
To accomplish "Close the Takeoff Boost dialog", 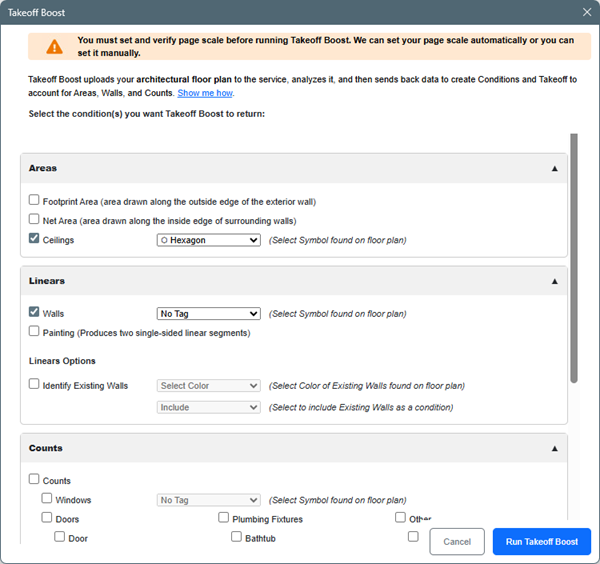I will (587, 12).
